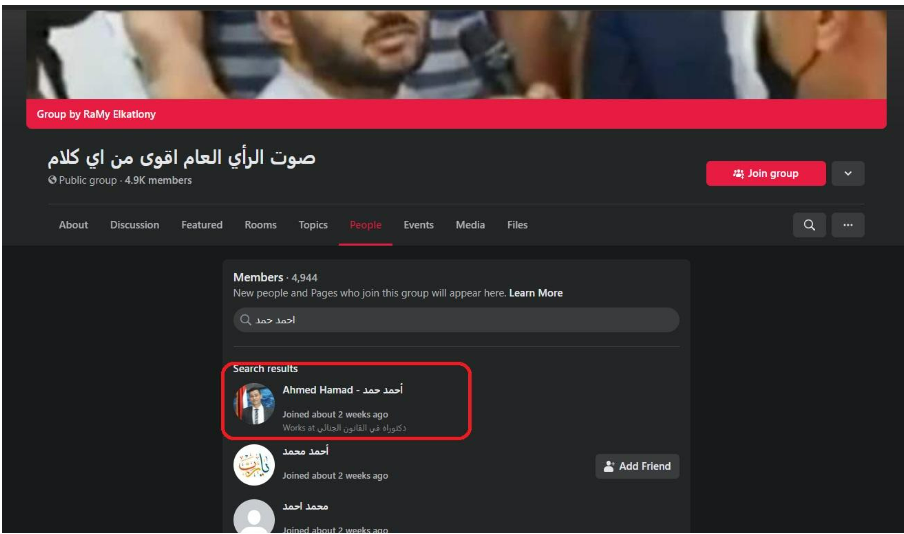Select the Events tab

pos(419,225)
